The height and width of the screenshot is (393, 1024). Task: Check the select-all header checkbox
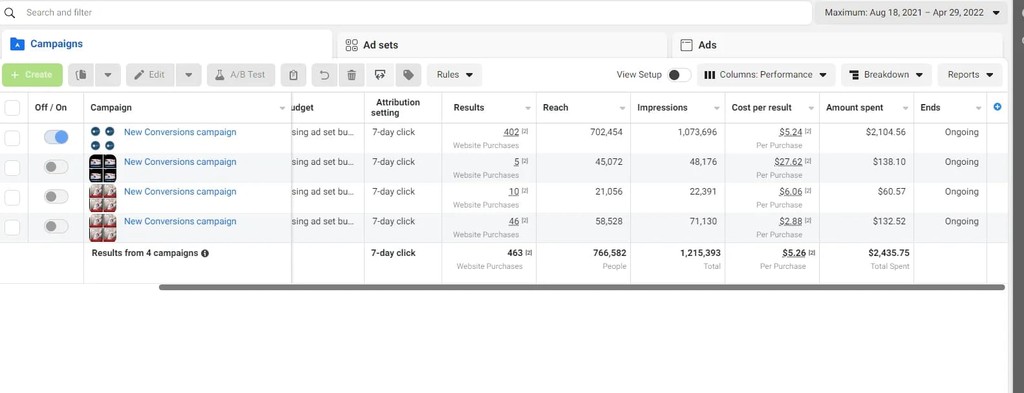[x=12, y=108]
